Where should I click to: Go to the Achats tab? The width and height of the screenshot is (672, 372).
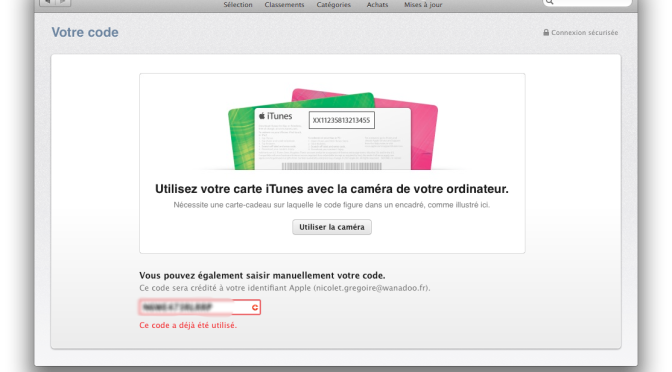[377, 5]
